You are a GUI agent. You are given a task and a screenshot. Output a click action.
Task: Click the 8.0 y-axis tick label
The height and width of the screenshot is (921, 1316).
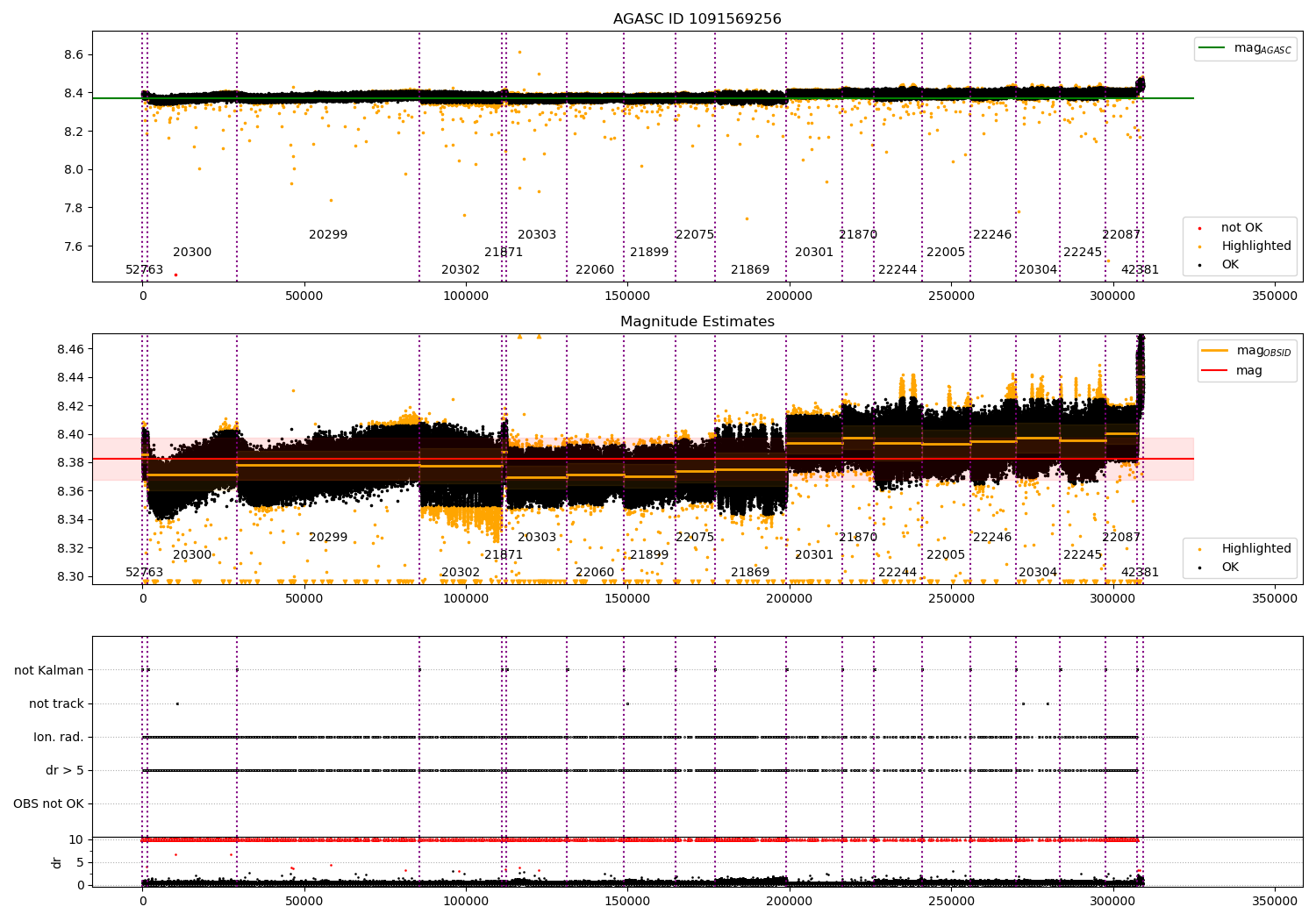click(74, 170)
